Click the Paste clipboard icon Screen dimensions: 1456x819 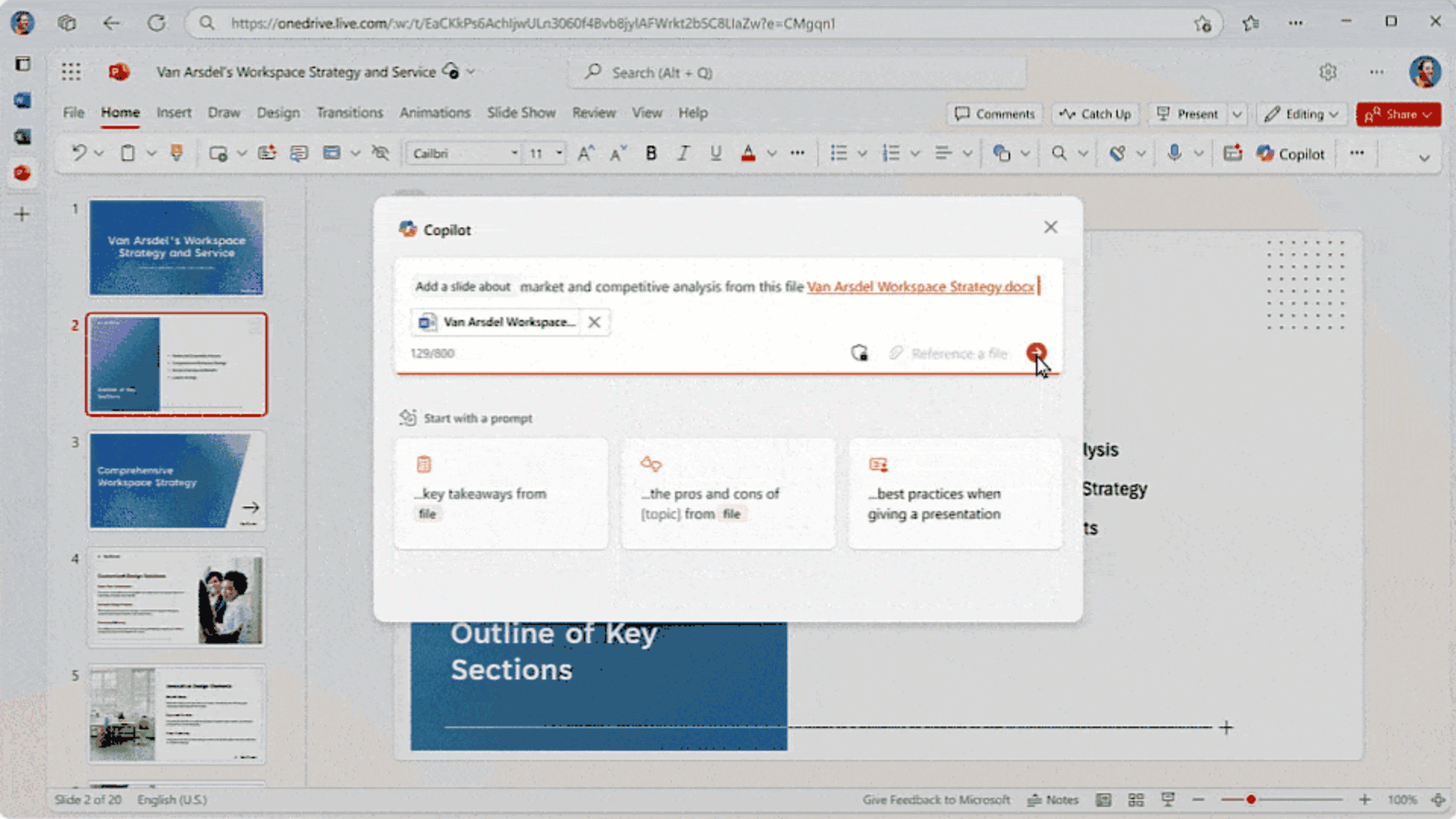[x=127, y=153]
